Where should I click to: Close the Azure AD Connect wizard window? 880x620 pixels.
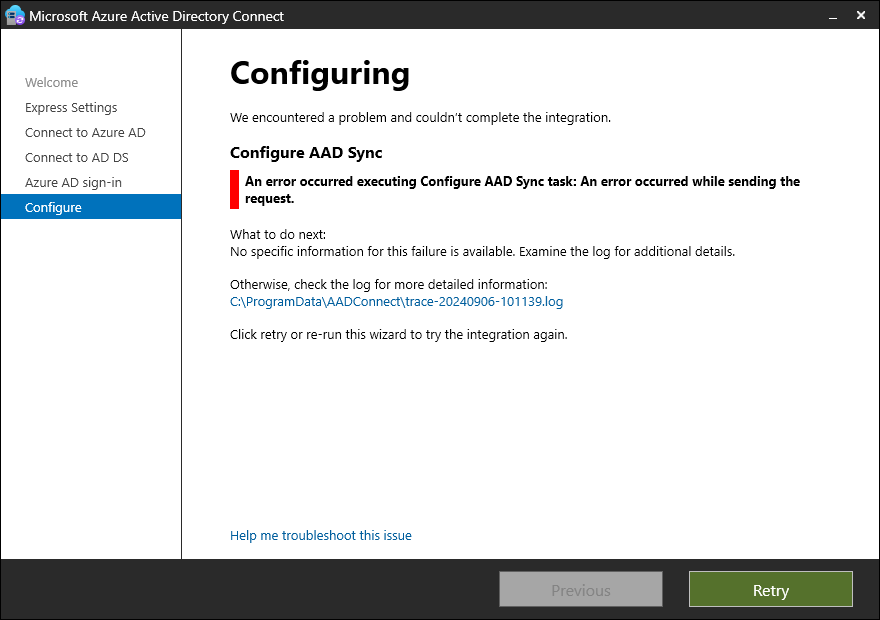coord(860,16)
